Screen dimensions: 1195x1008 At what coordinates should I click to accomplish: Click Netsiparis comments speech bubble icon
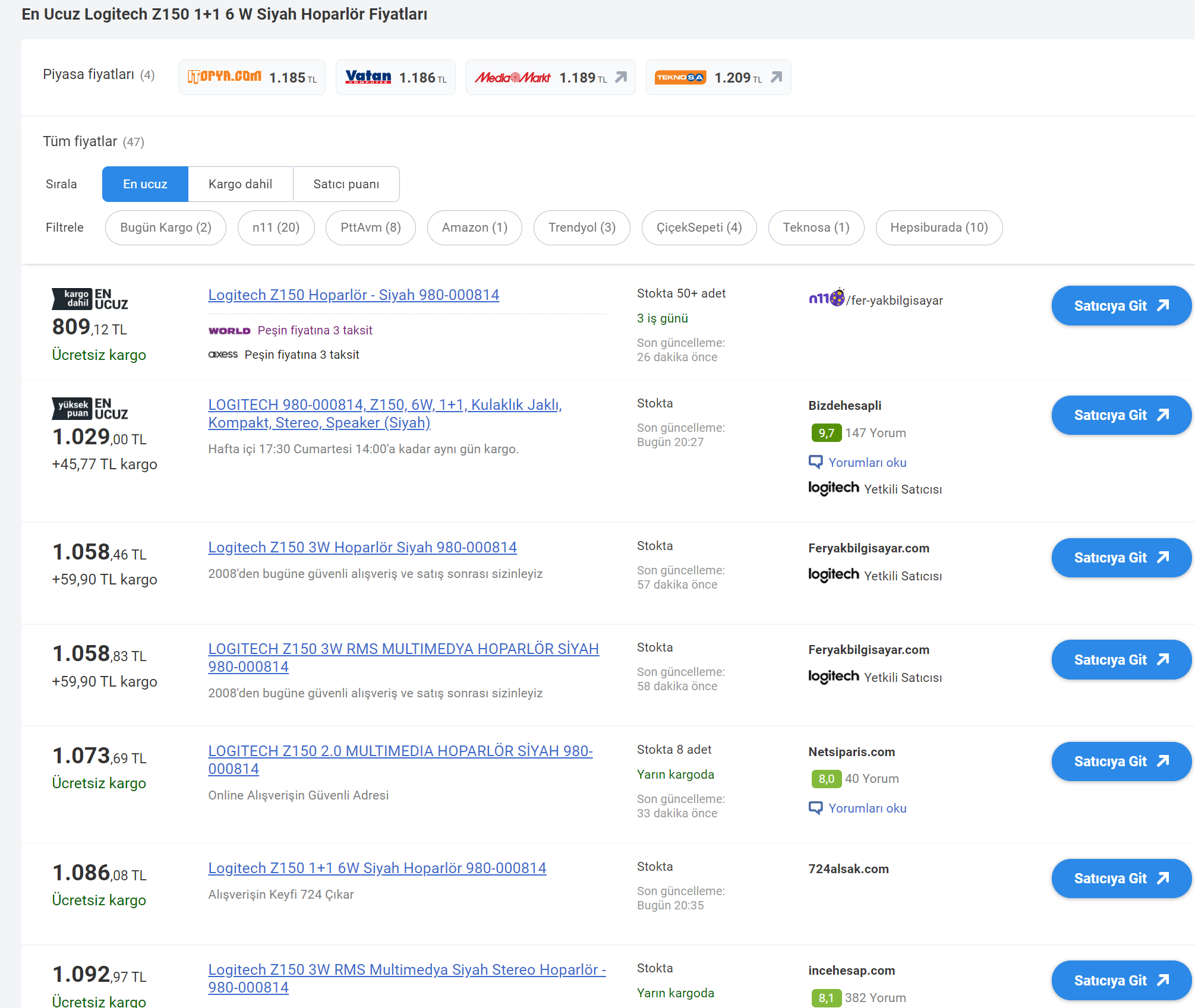pos(815,808)
